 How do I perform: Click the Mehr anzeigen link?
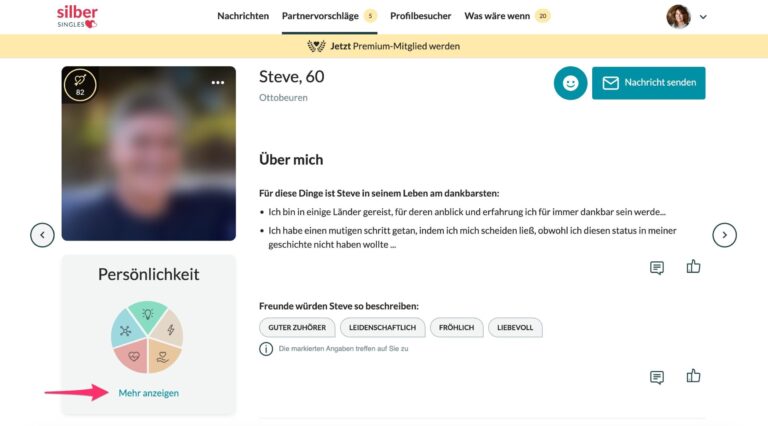(x=148, y=393)
